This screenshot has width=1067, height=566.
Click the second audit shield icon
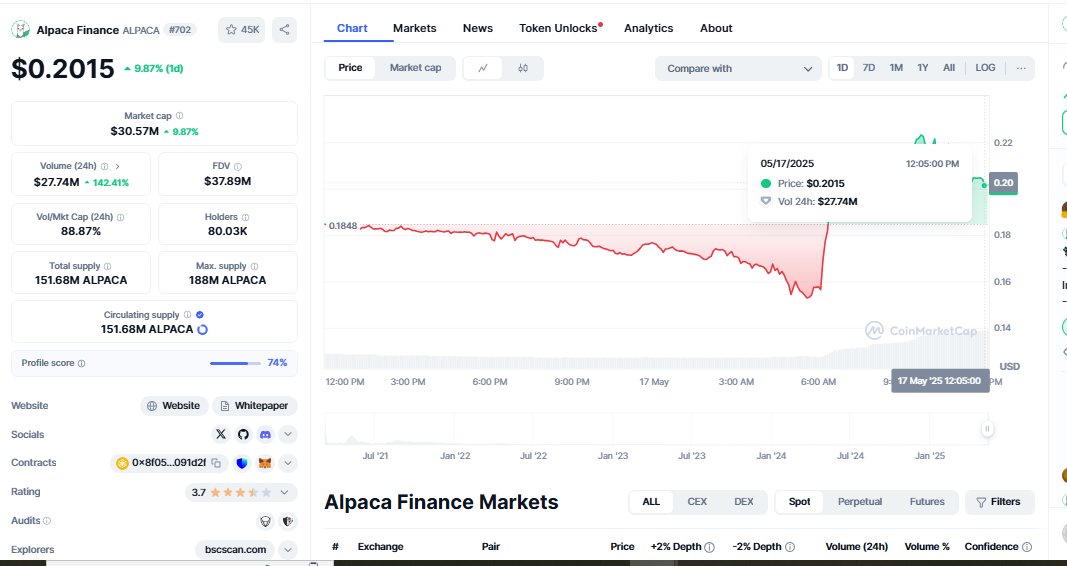[x=288, y=522]
